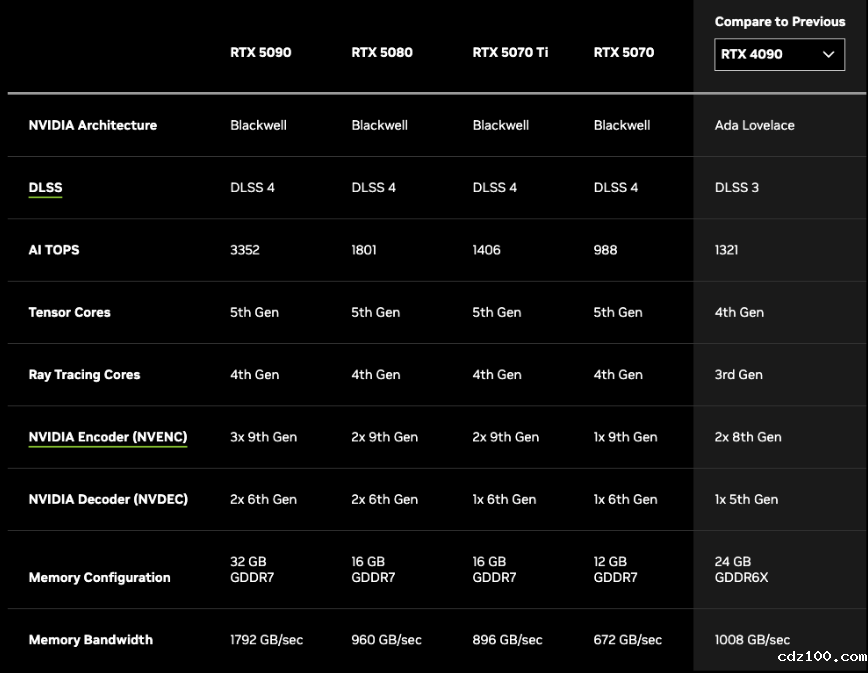Select the NVIDIA Decoder (NVDEC) row label
This screenshot has height=673, width=868.
[x=108, y=499]
